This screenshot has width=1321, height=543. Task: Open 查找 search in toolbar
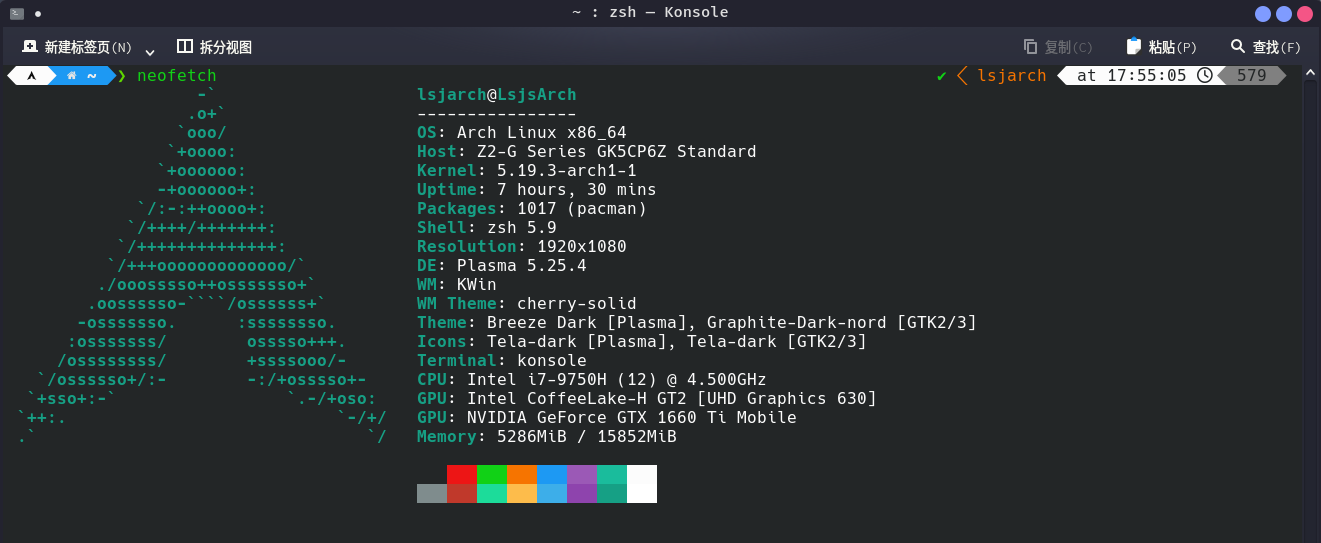click(1265, 47)
